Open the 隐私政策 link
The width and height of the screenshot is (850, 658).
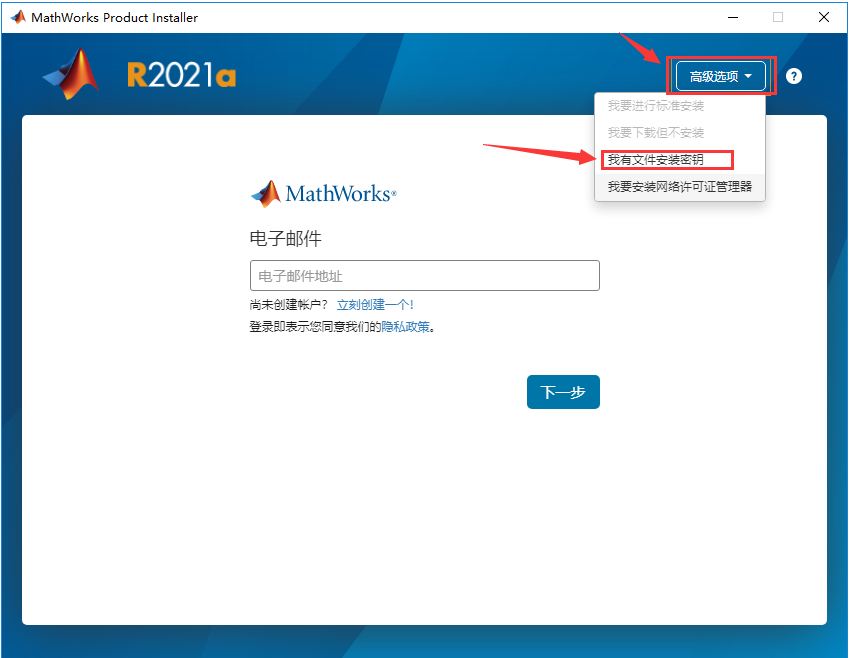405,327
